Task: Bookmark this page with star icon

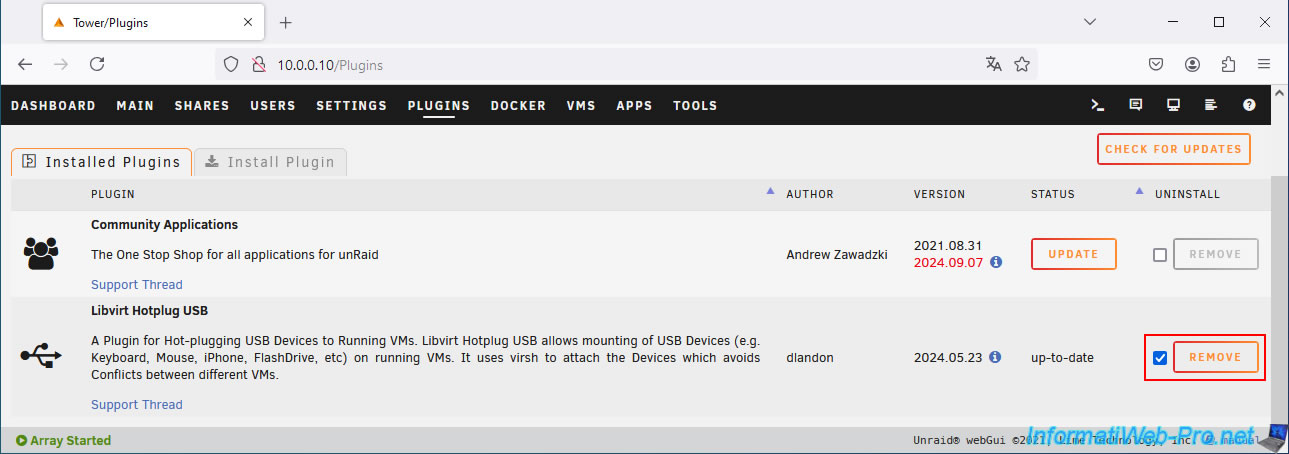Action: [x=1022, y=64]
